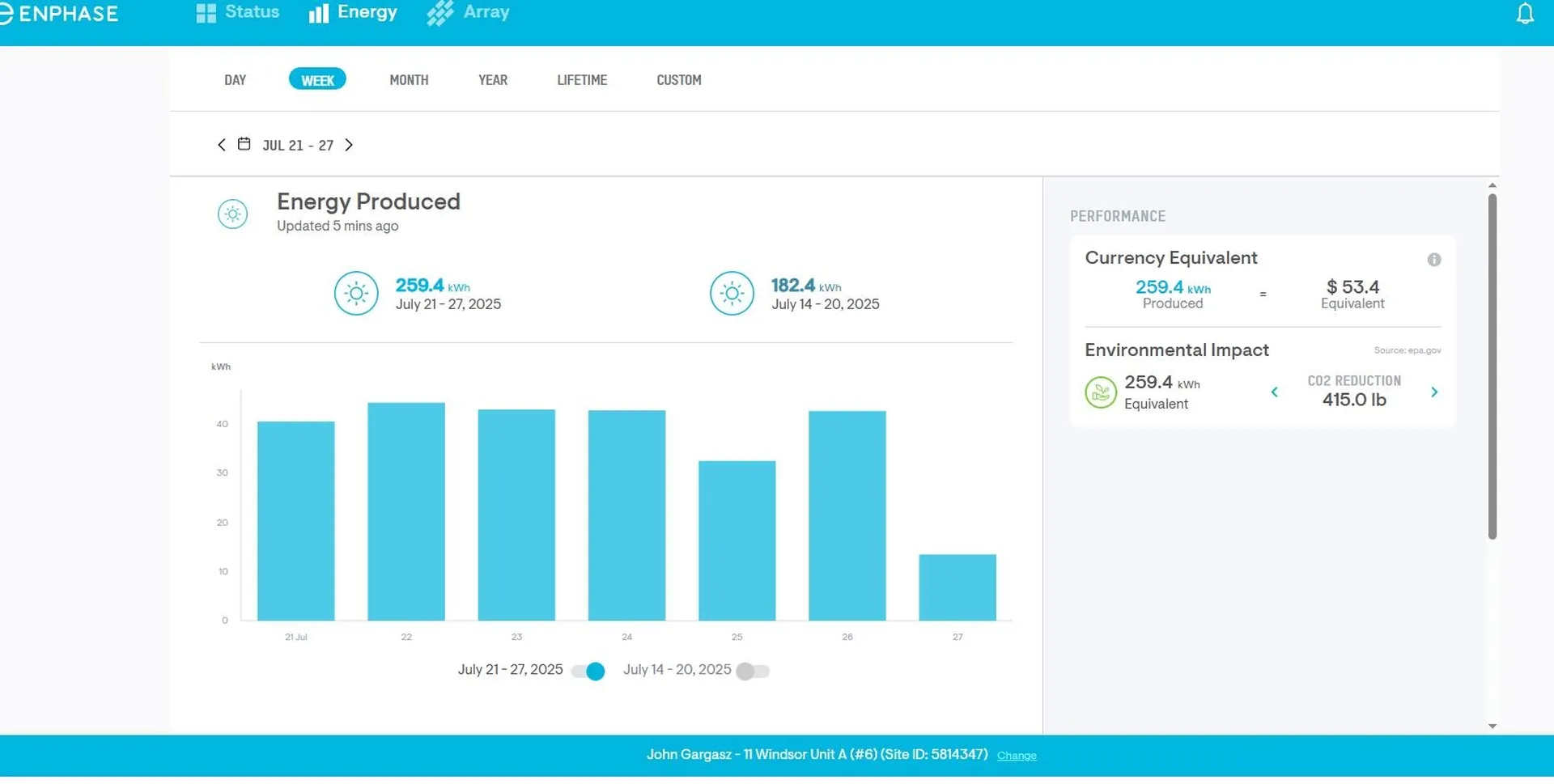Switch to the Array tab

[469, 13]
